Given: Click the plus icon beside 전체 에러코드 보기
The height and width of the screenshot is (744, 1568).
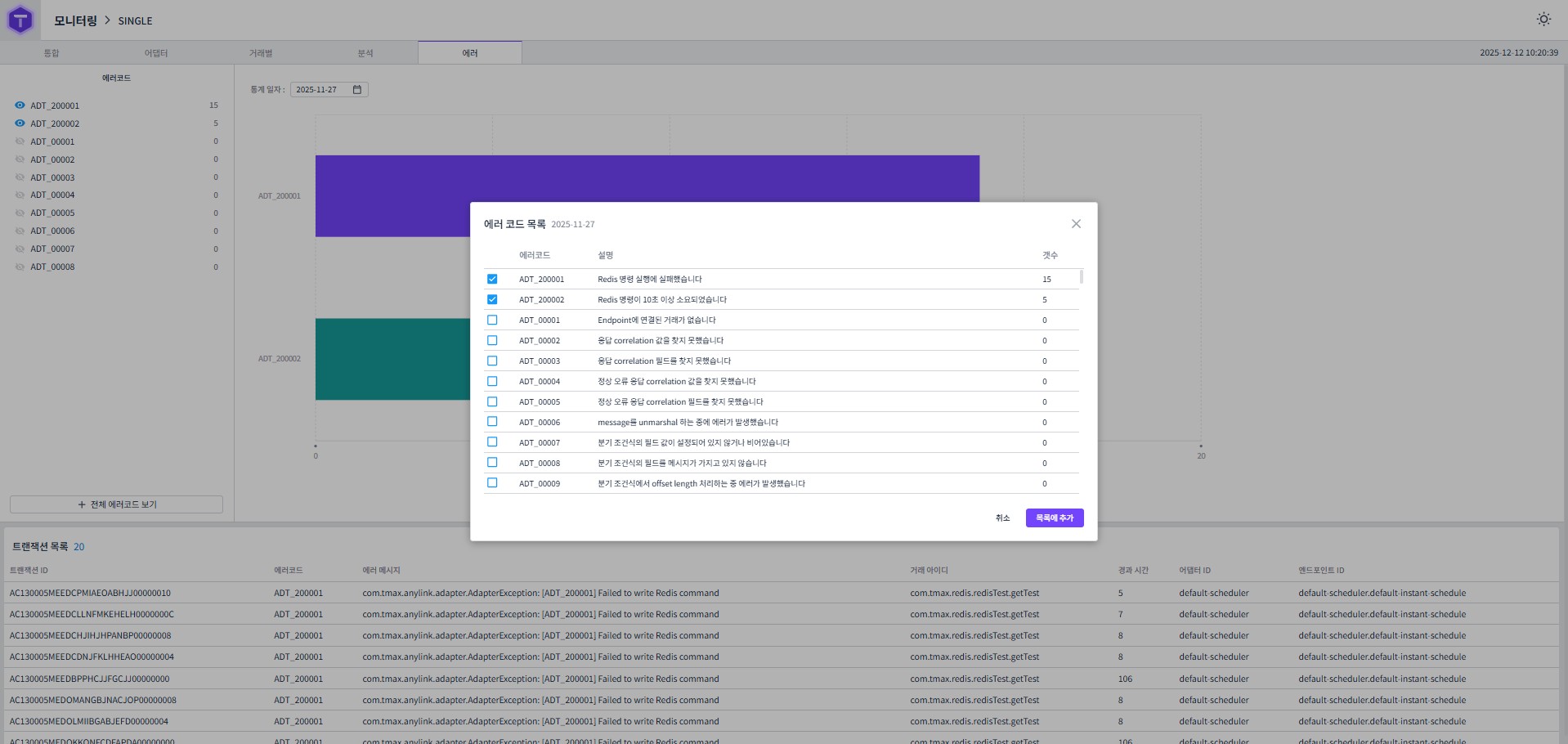Looking at the screenshot, I should (x=82, y=504).
